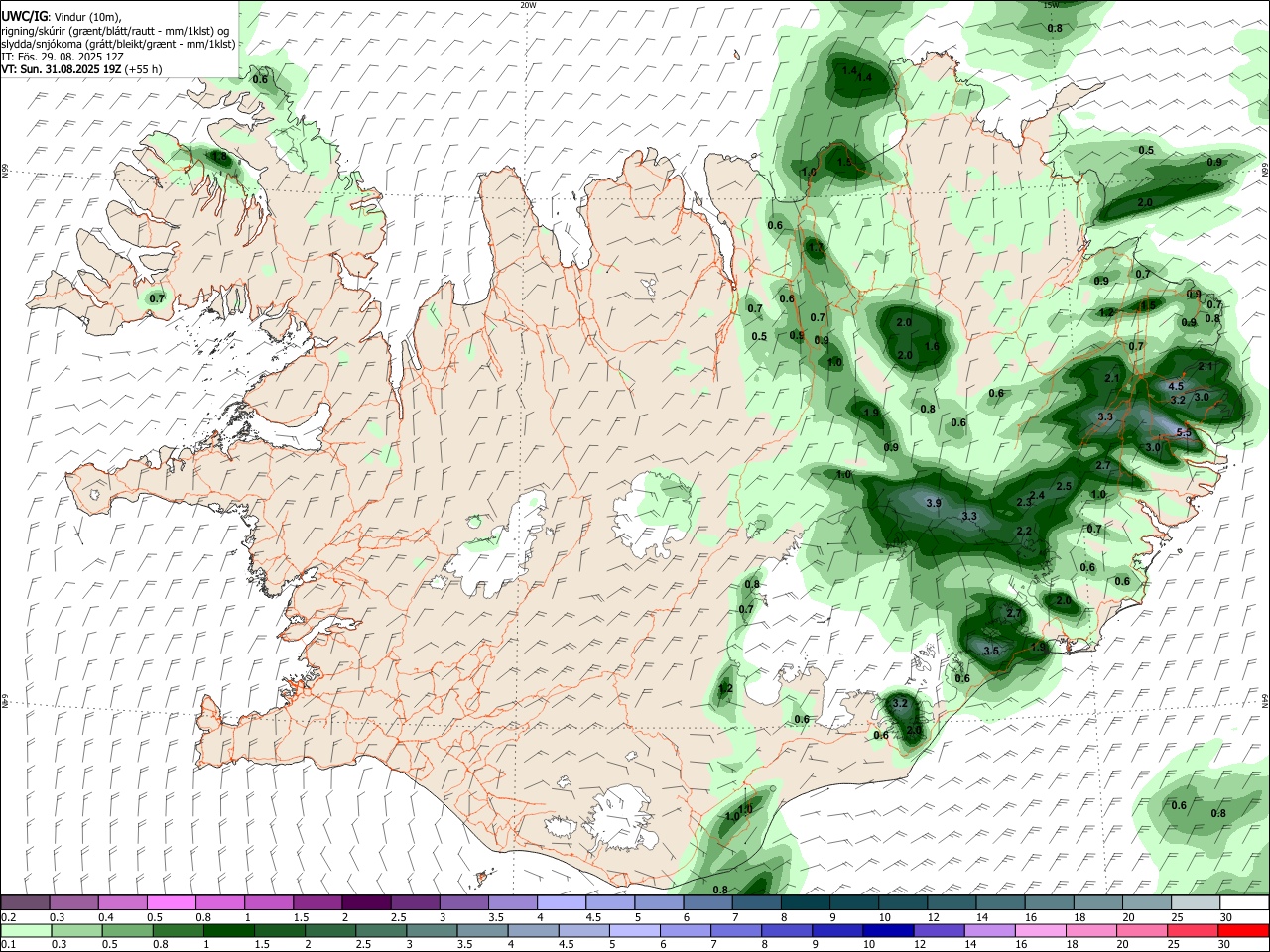Screen dimensions: 1270x952
Task: Click the 66N latitude label on the right edge
Action: [x=1265, y=168]
